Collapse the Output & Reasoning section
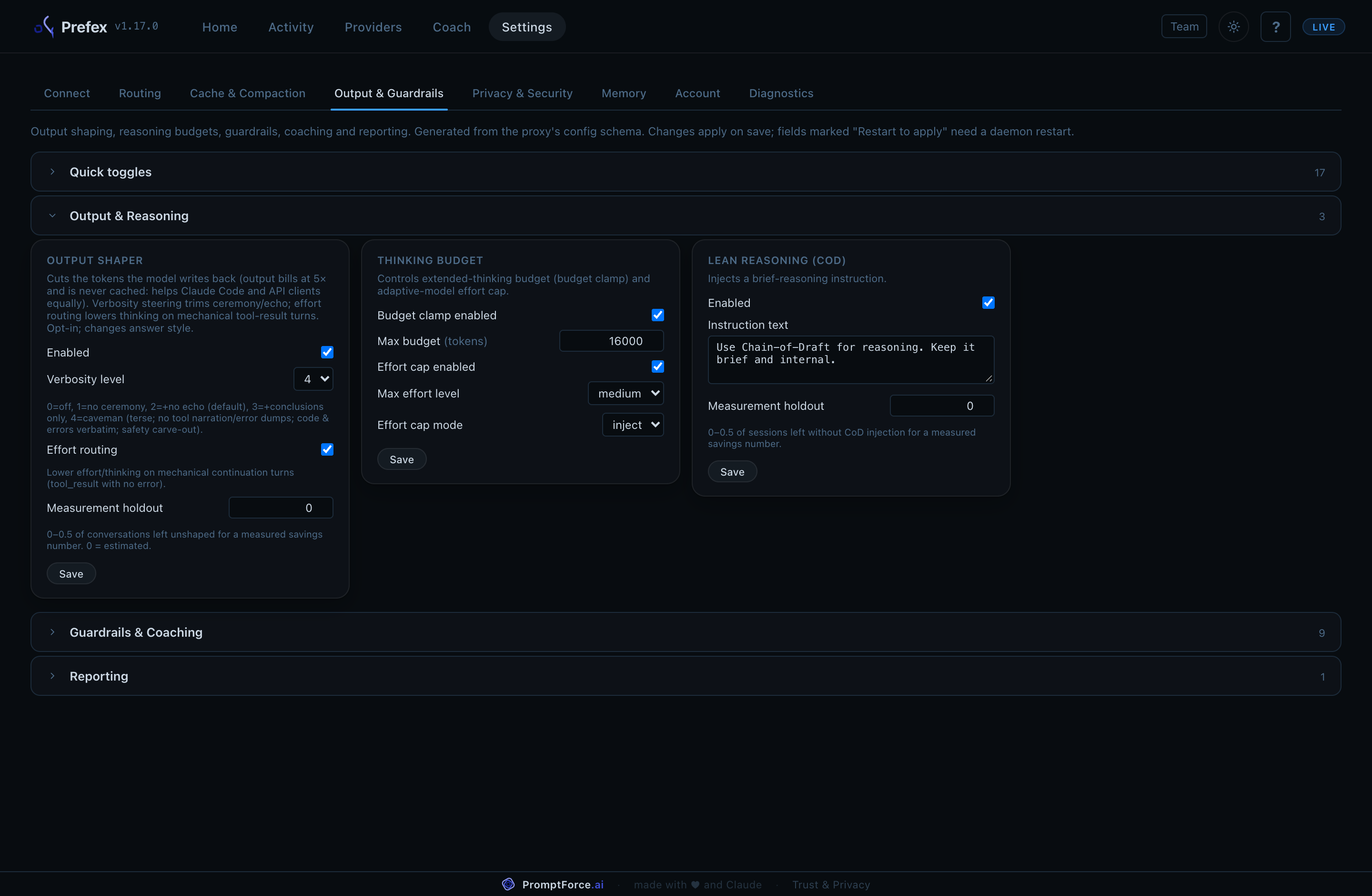 pos(686,215)
